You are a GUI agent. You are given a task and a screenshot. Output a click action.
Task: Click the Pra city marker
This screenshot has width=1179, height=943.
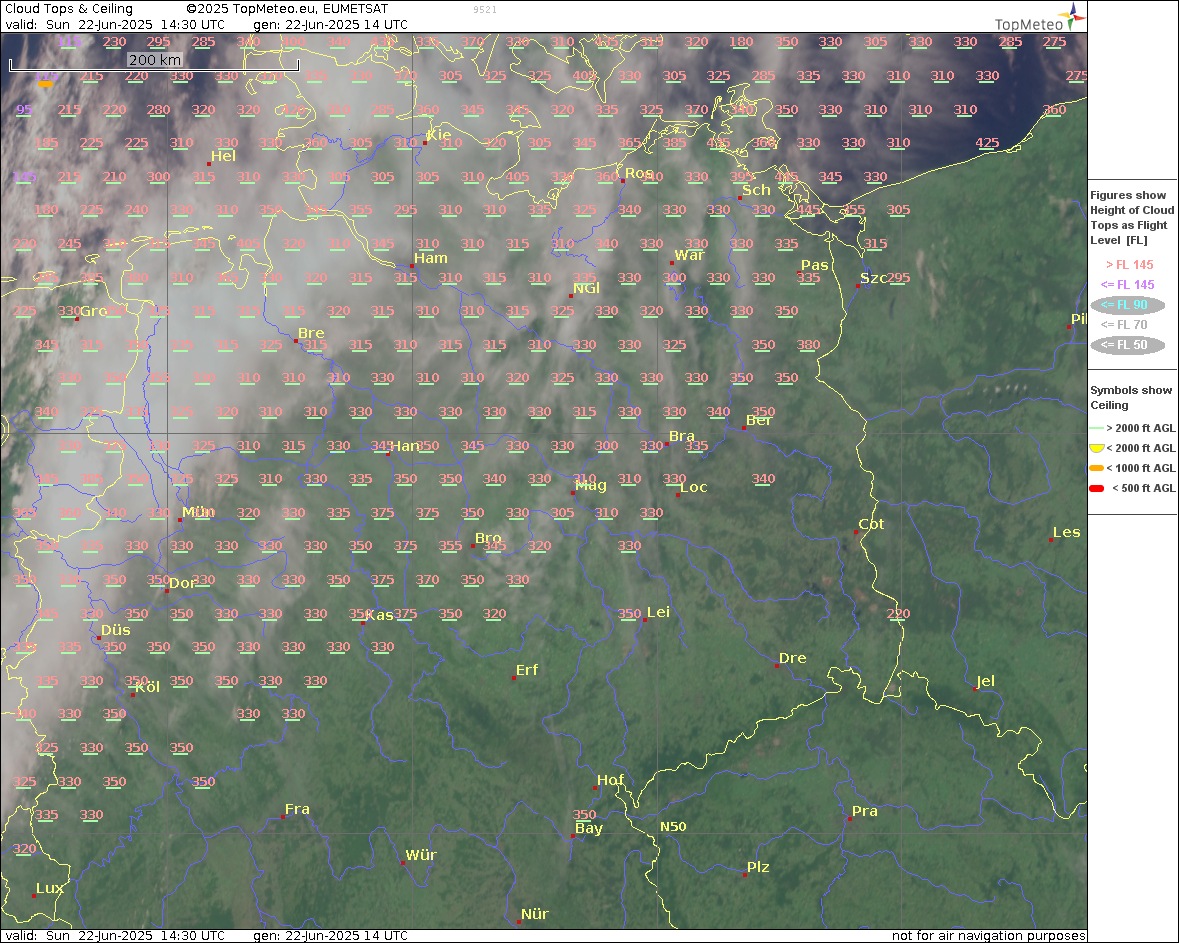849,819
